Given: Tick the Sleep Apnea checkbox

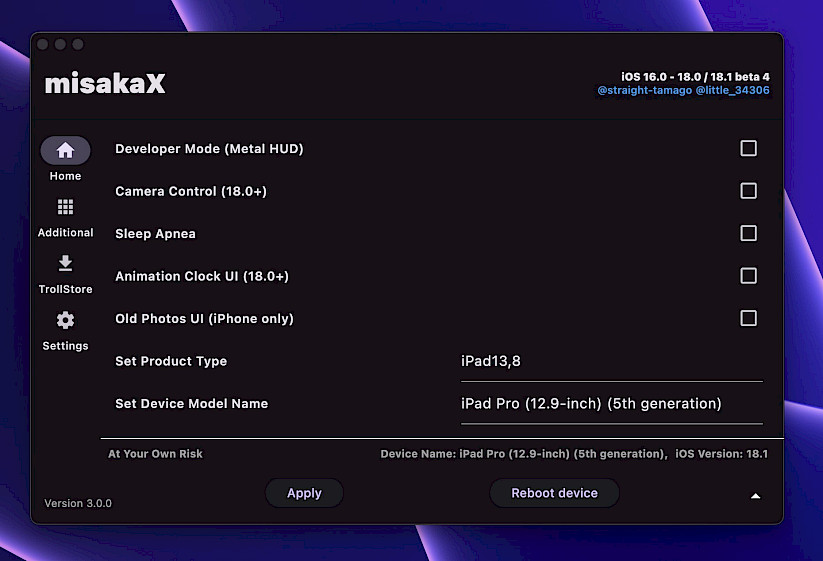Looking at the screenshot, I should [x=748, y=234].
